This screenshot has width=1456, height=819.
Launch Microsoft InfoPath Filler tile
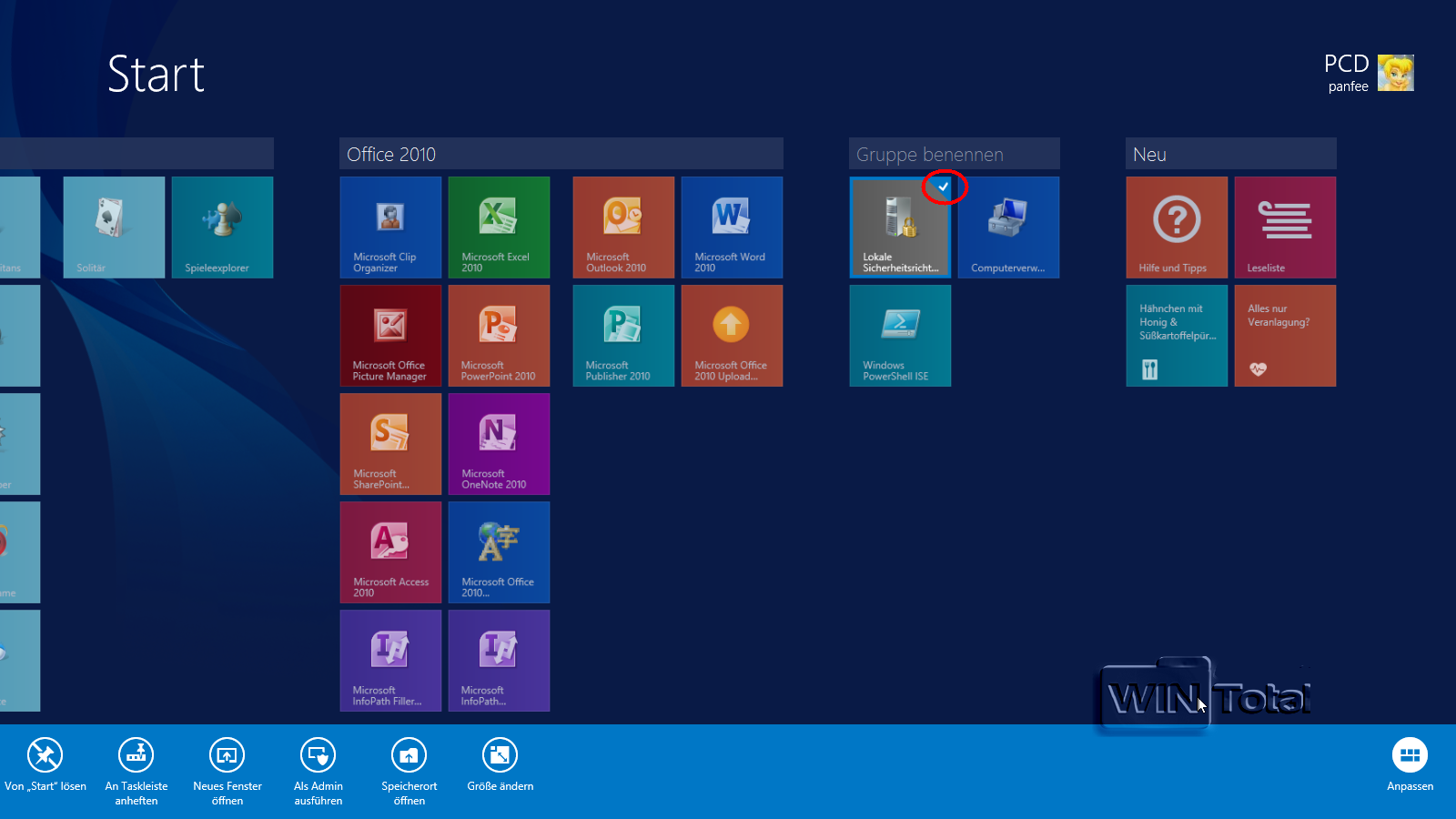point(390,661)
